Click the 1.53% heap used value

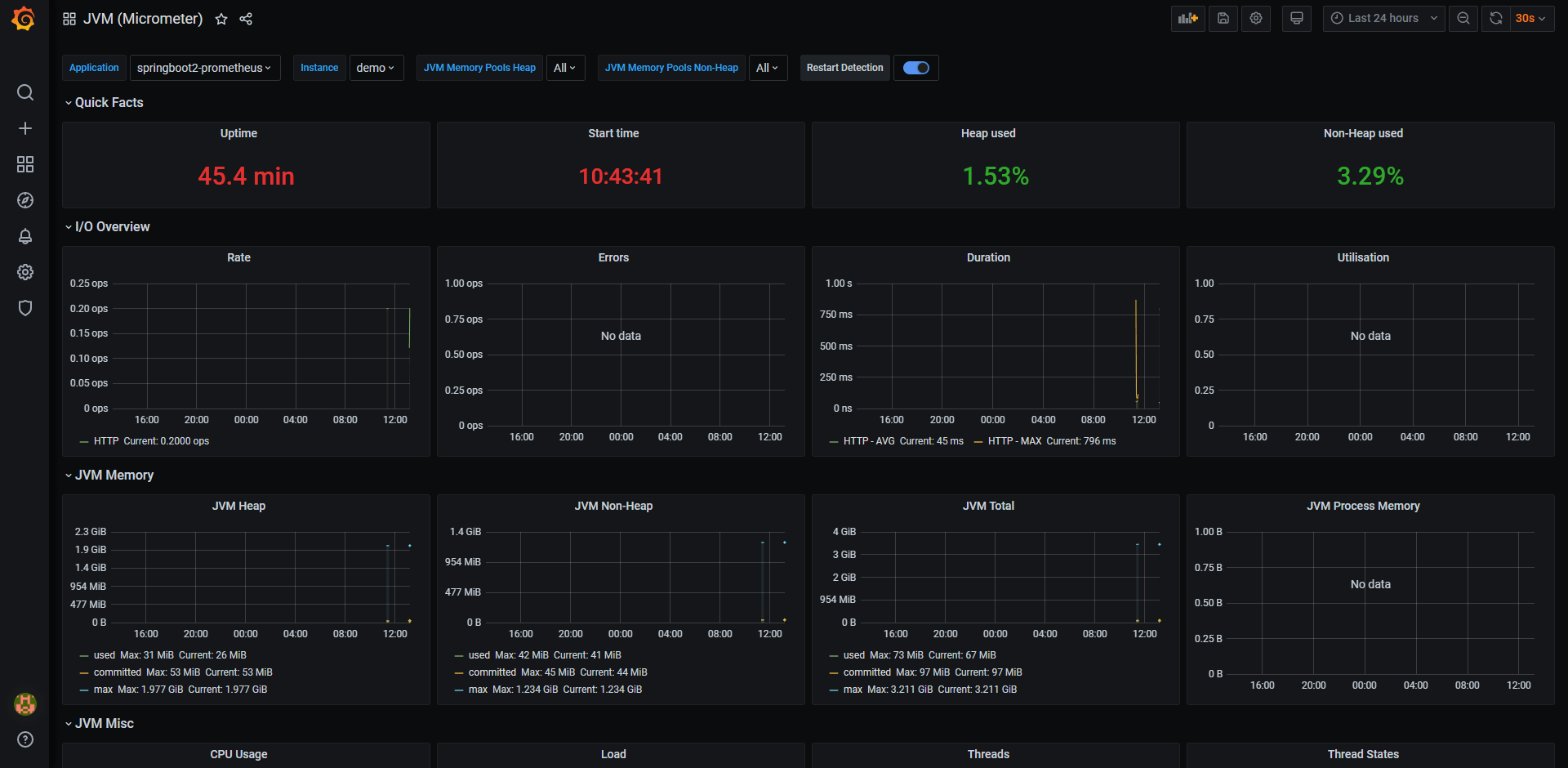(996, 176)
